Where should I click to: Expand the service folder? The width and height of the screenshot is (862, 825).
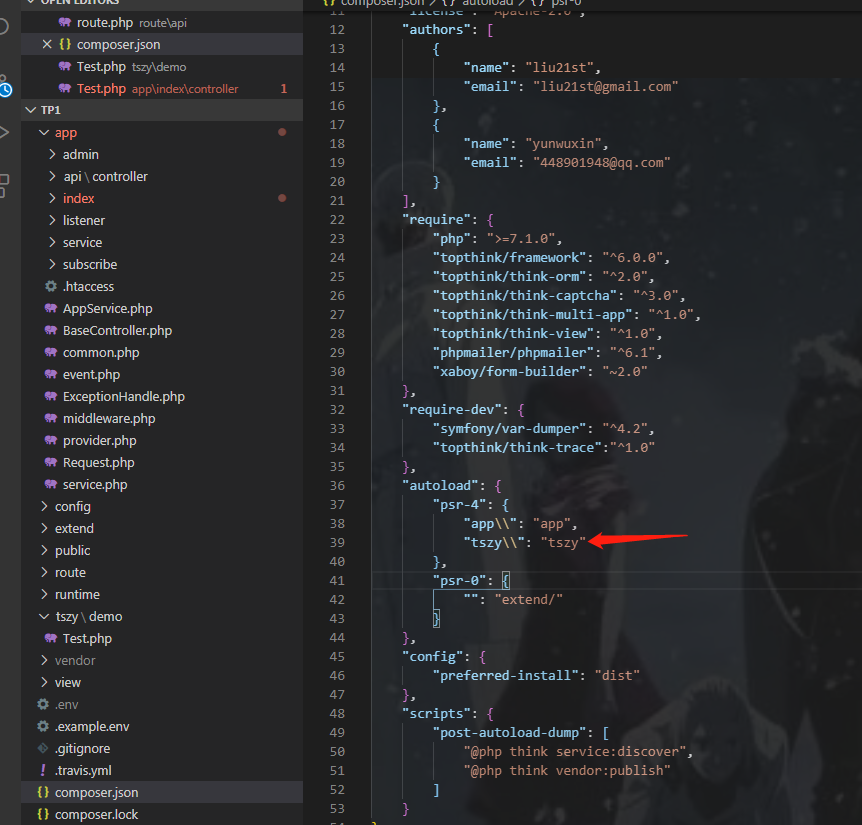point(52,242)
